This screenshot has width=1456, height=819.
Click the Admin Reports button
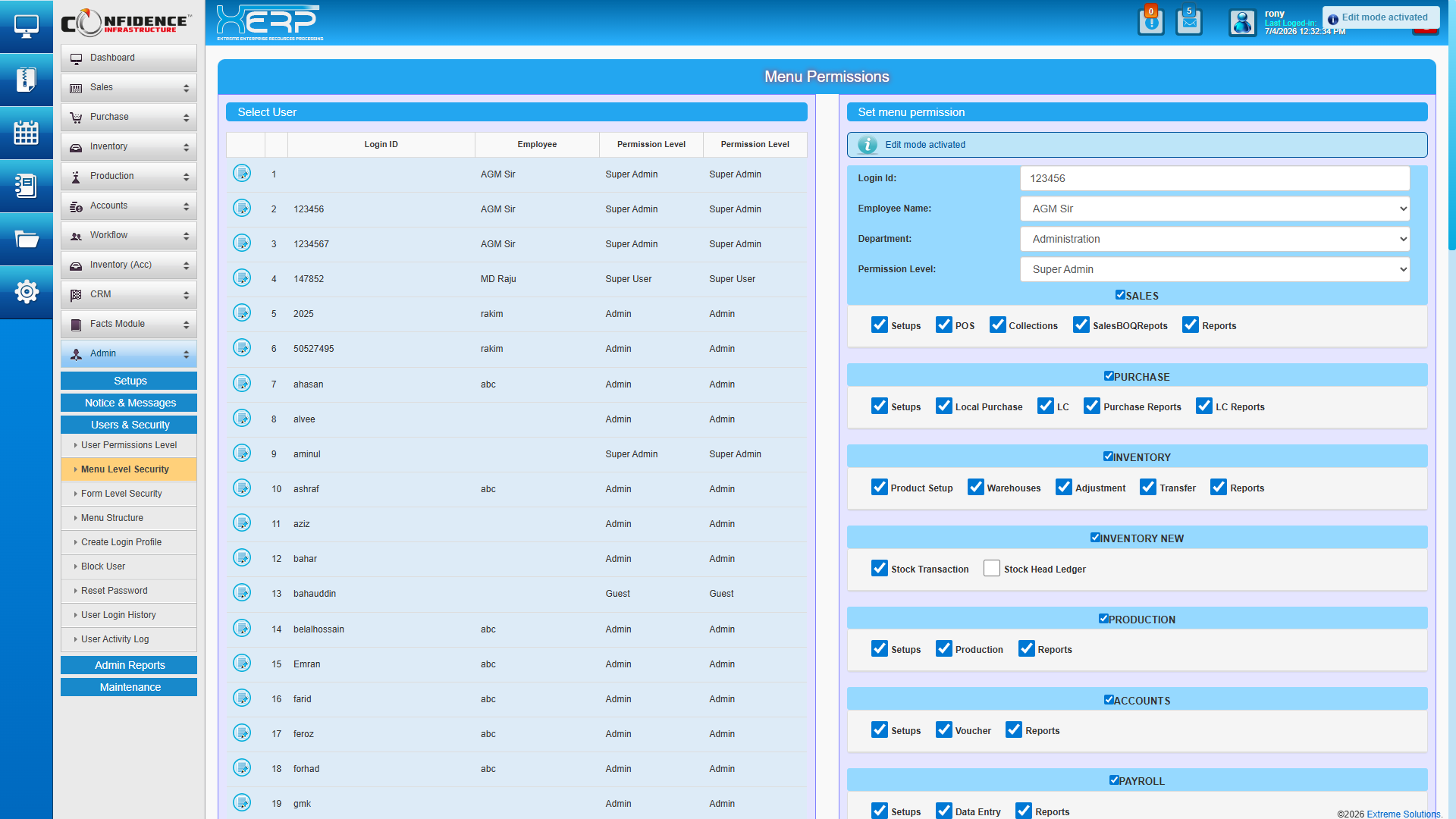pyautogui.click(x=128, y=665)
